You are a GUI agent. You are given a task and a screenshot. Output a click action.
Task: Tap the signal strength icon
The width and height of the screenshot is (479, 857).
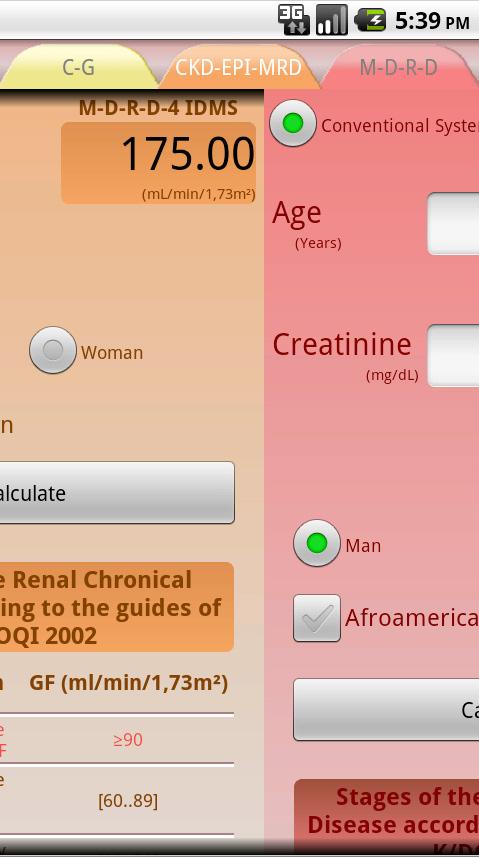click(x=331, y=20)
